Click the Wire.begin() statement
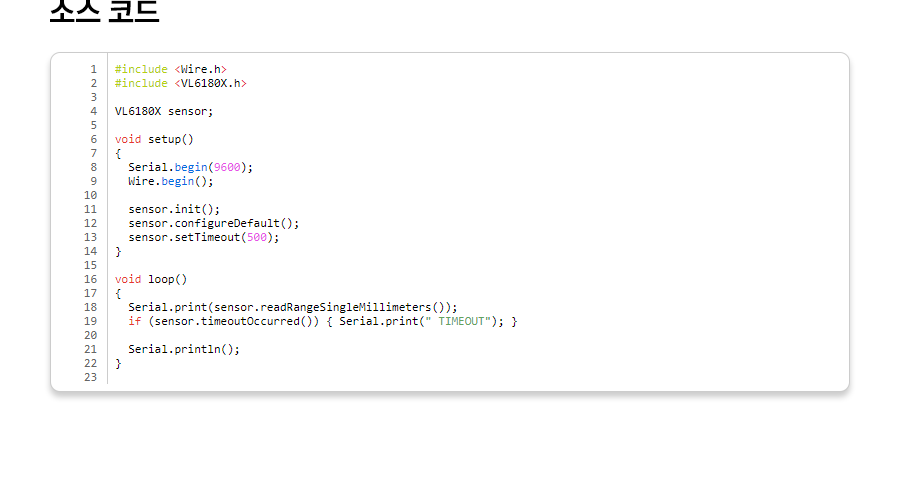Viewport: 900px width, 493px height. 170,181
